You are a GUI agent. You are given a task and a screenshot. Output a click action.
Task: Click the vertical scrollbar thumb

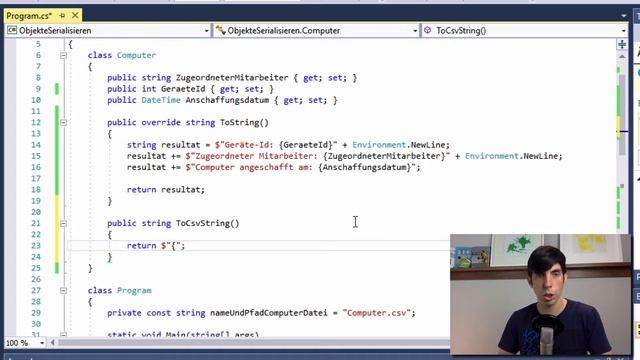coord(622,114)
